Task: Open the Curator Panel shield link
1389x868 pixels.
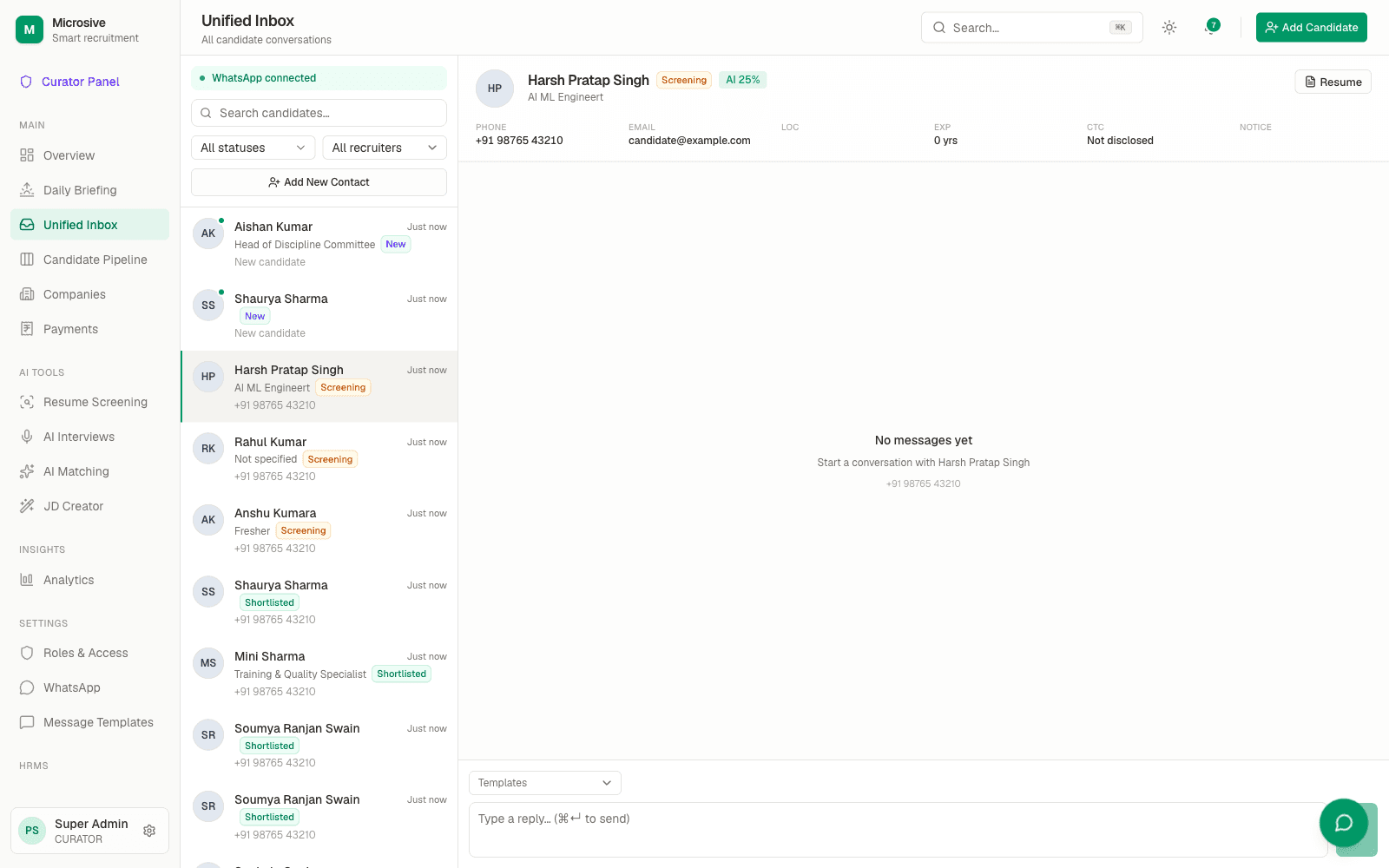Action: (x=69, y=82)
